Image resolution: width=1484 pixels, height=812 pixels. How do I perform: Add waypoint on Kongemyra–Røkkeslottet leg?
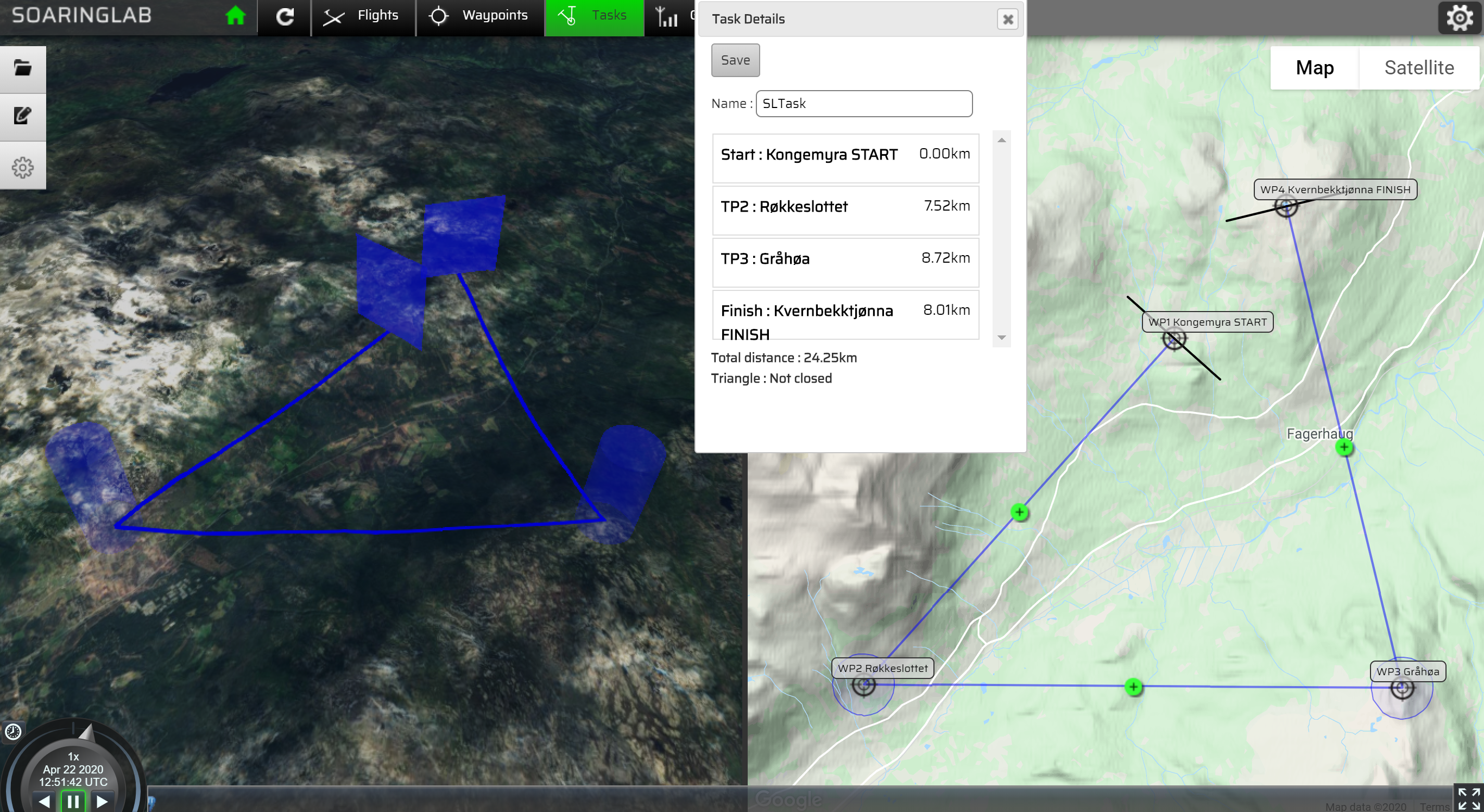1019,512
